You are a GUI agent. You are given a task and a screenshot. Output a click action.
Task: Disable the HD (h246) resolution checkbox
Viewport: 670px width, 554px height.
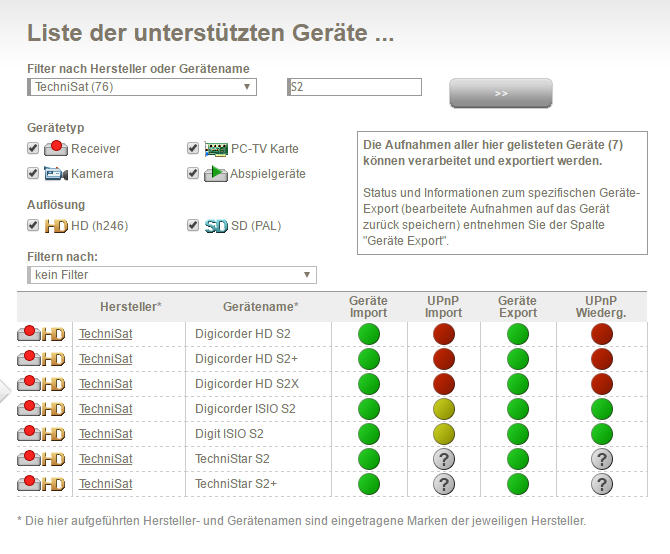coord(33,225)
